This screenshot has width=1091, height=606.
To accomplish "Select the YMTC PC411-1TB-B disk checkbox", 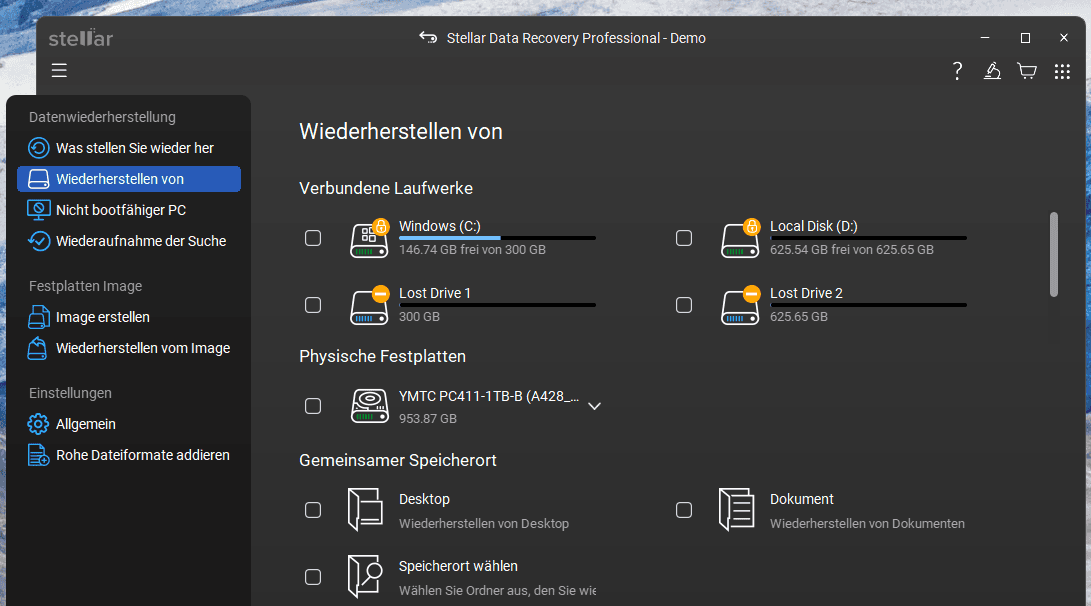I will 313,406.
